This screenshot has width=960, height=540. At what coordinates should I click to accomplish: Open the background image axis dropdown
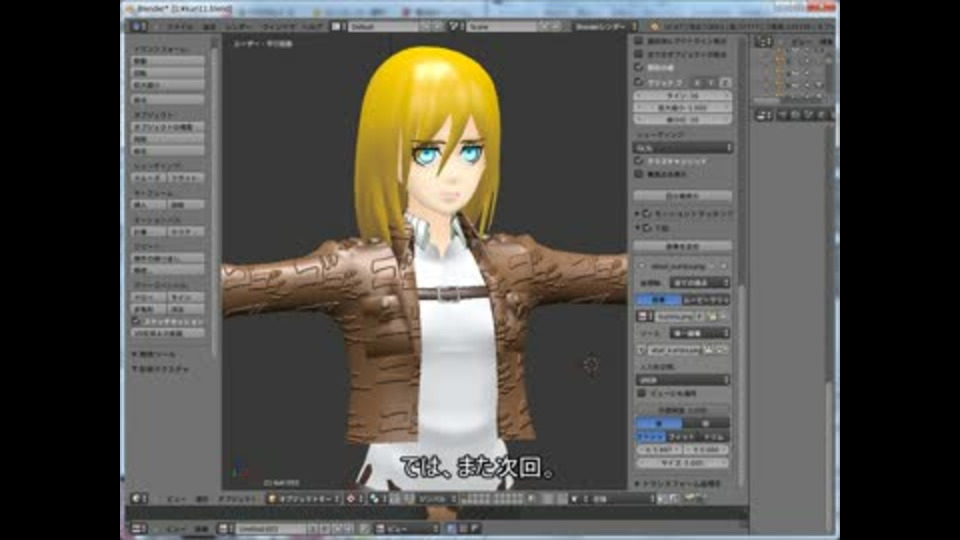point(700,283)
